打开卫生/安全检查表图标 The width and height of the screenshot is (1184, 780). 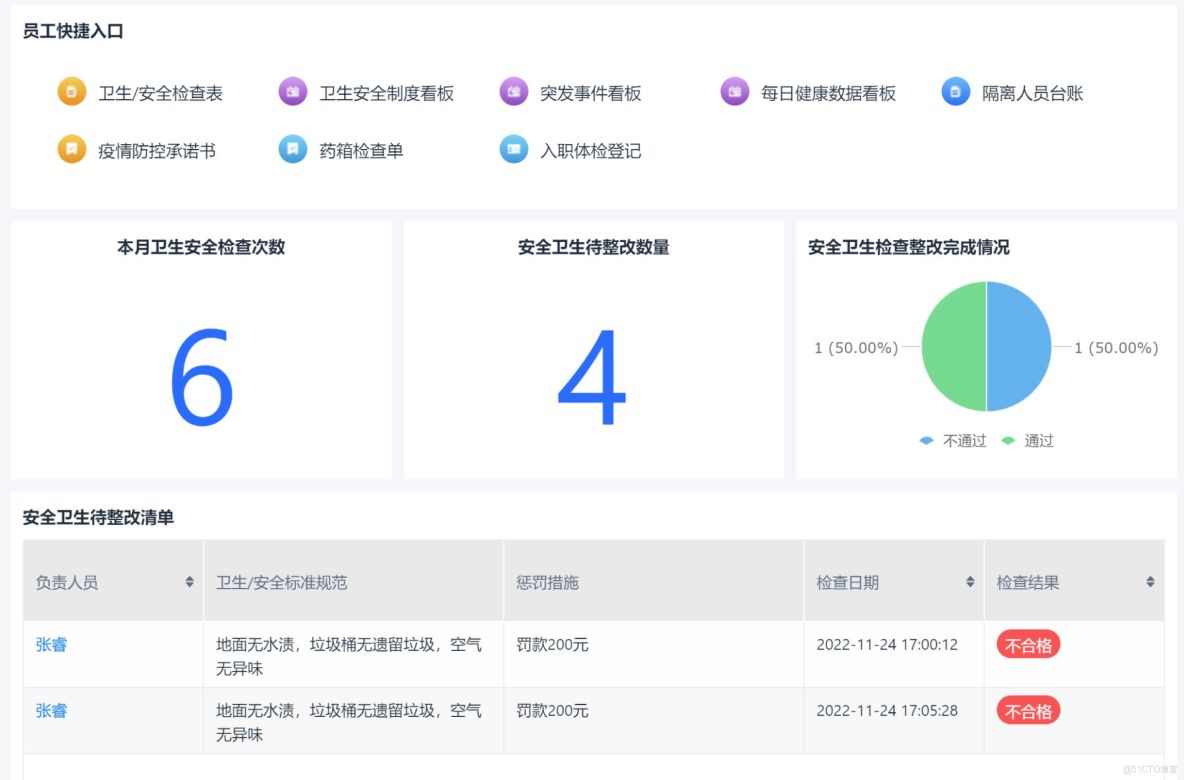click(x=70, y=92)
